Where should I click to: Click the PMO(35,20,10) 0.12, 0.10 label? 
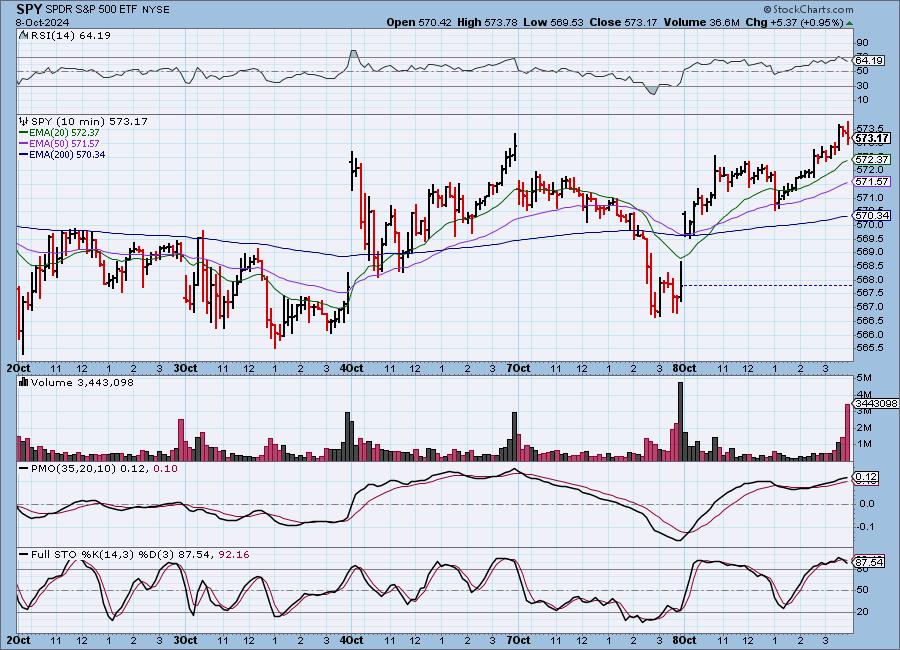pyautogui.click(x=104, y=469)
